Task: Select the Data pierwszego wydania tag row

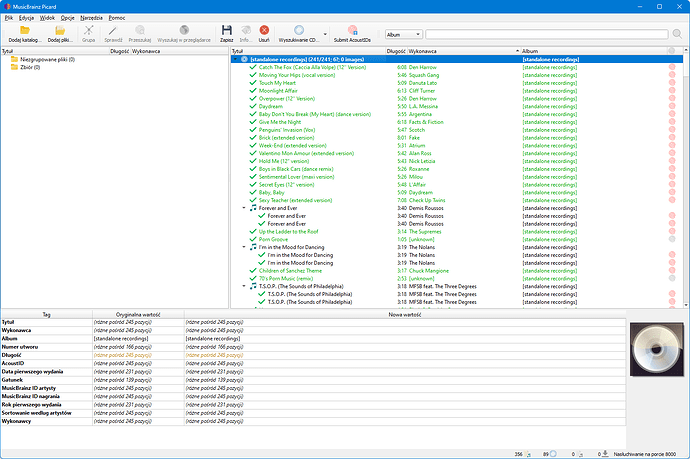Action: [x=313, y=372]
